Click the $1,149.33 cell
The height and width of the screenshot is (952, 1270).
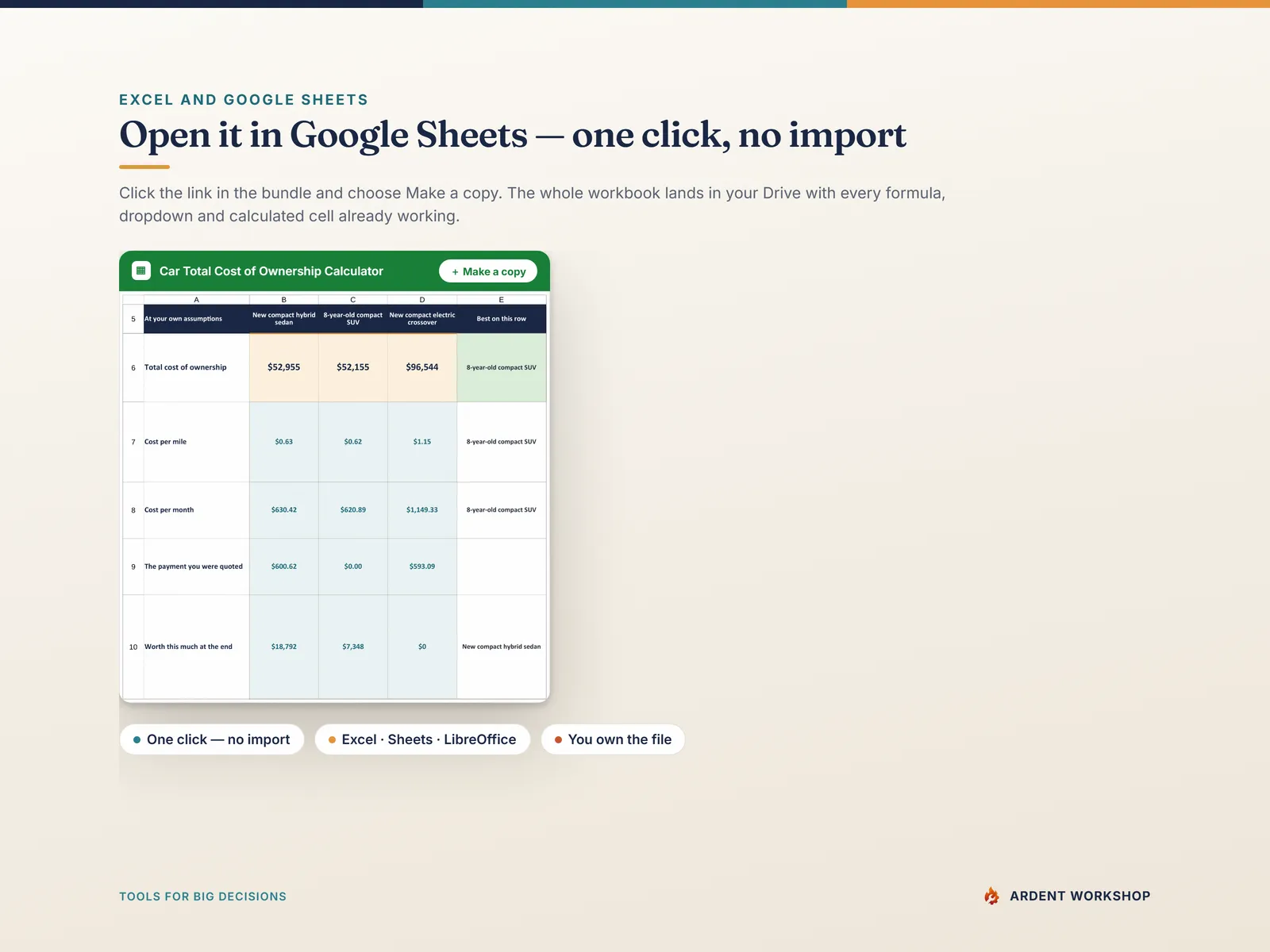pyautogui.click(x=422, y=510)
